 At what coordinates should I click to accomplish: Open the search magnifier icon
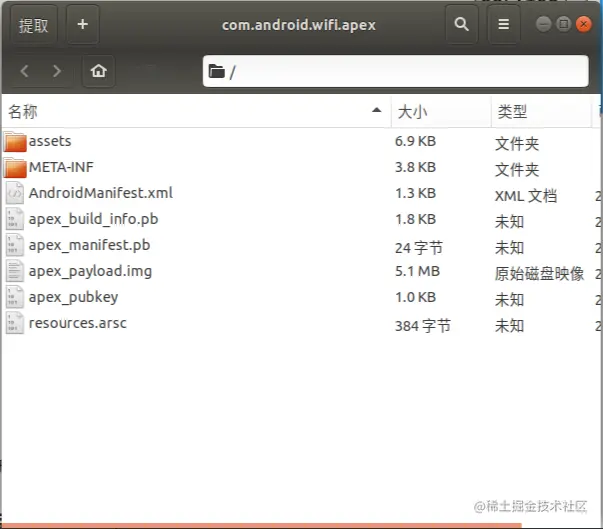(462, 25)
